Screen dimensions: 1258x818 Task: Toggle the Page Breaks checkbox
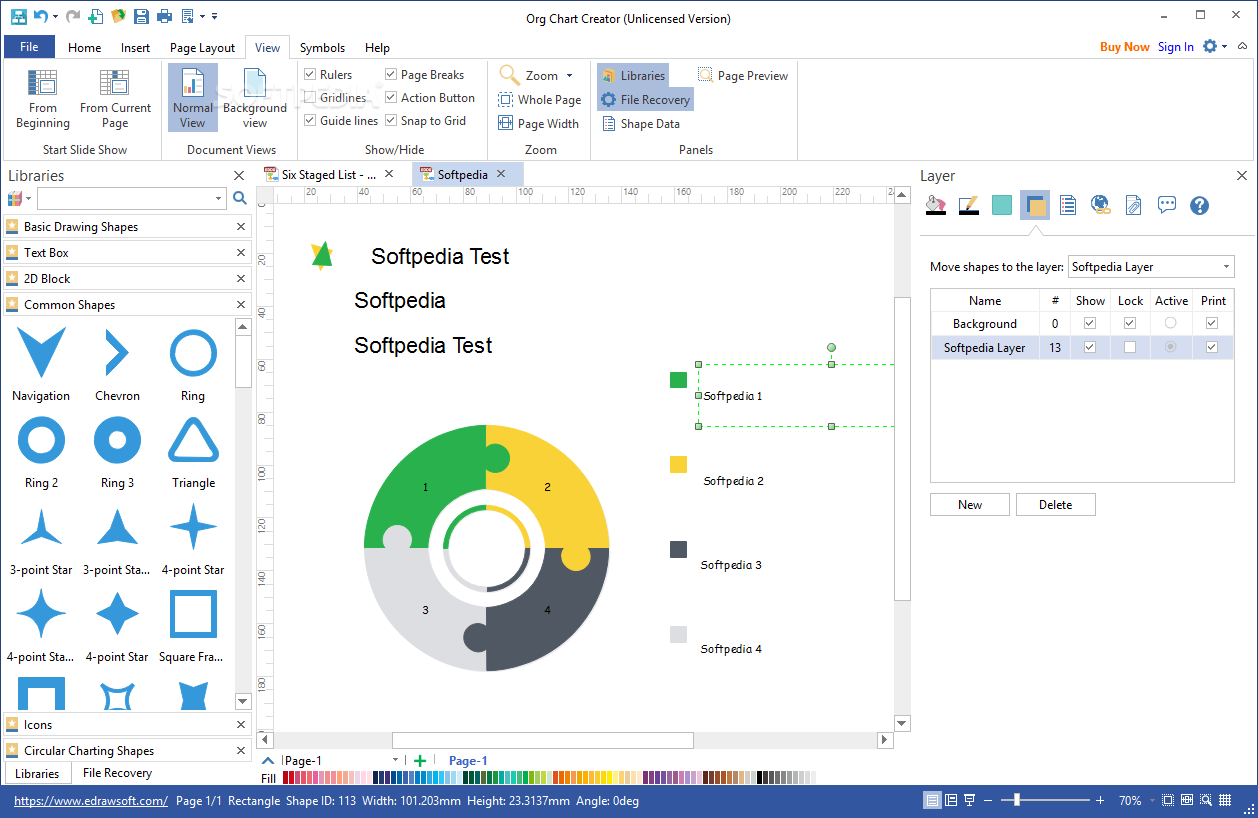pyautogui.click(x=391, y=75)
